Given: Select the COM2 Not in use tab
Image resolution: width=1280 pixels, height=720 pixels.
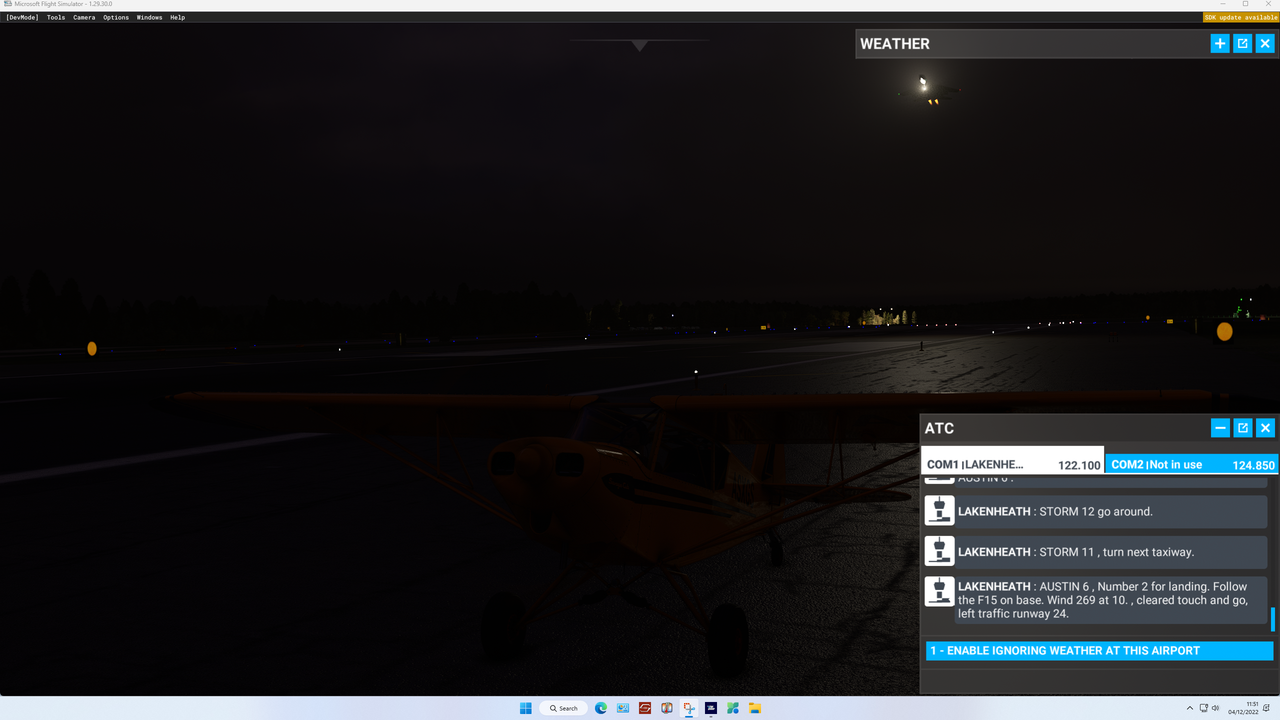Looking at the screenshot, I should (x=1192, y=464).
